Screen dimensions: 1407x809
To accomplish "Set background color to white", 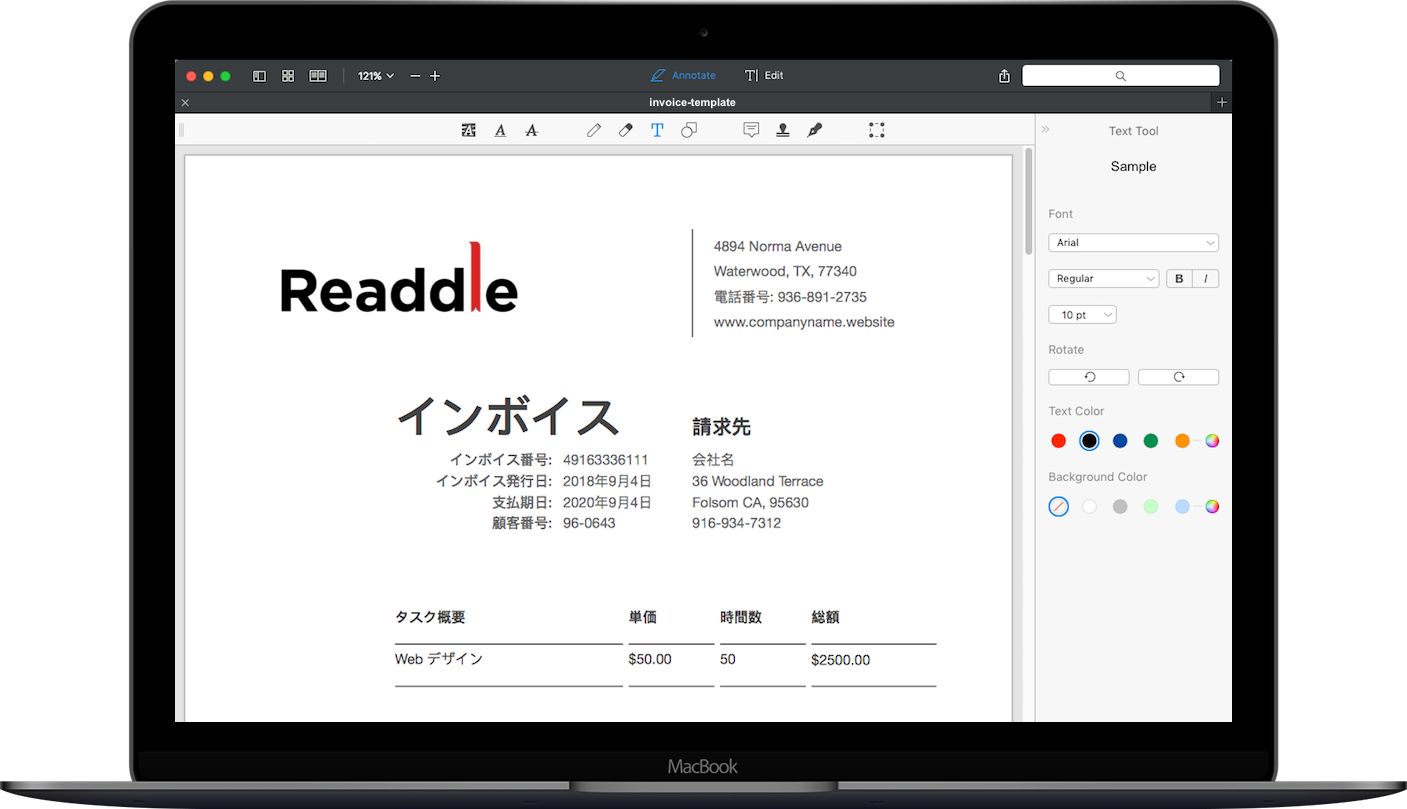I will coord(1089,507).
